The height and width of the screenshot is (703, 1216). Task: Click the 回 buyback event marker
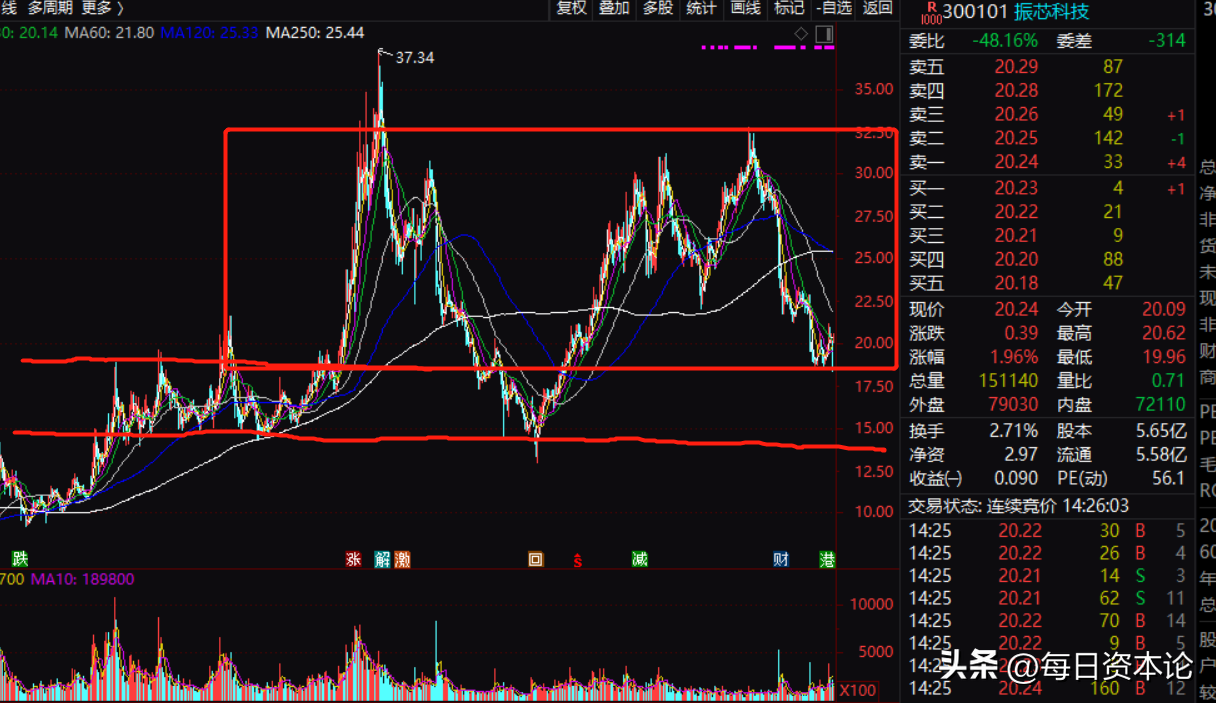pyautogui.click(x=536, y=559)
